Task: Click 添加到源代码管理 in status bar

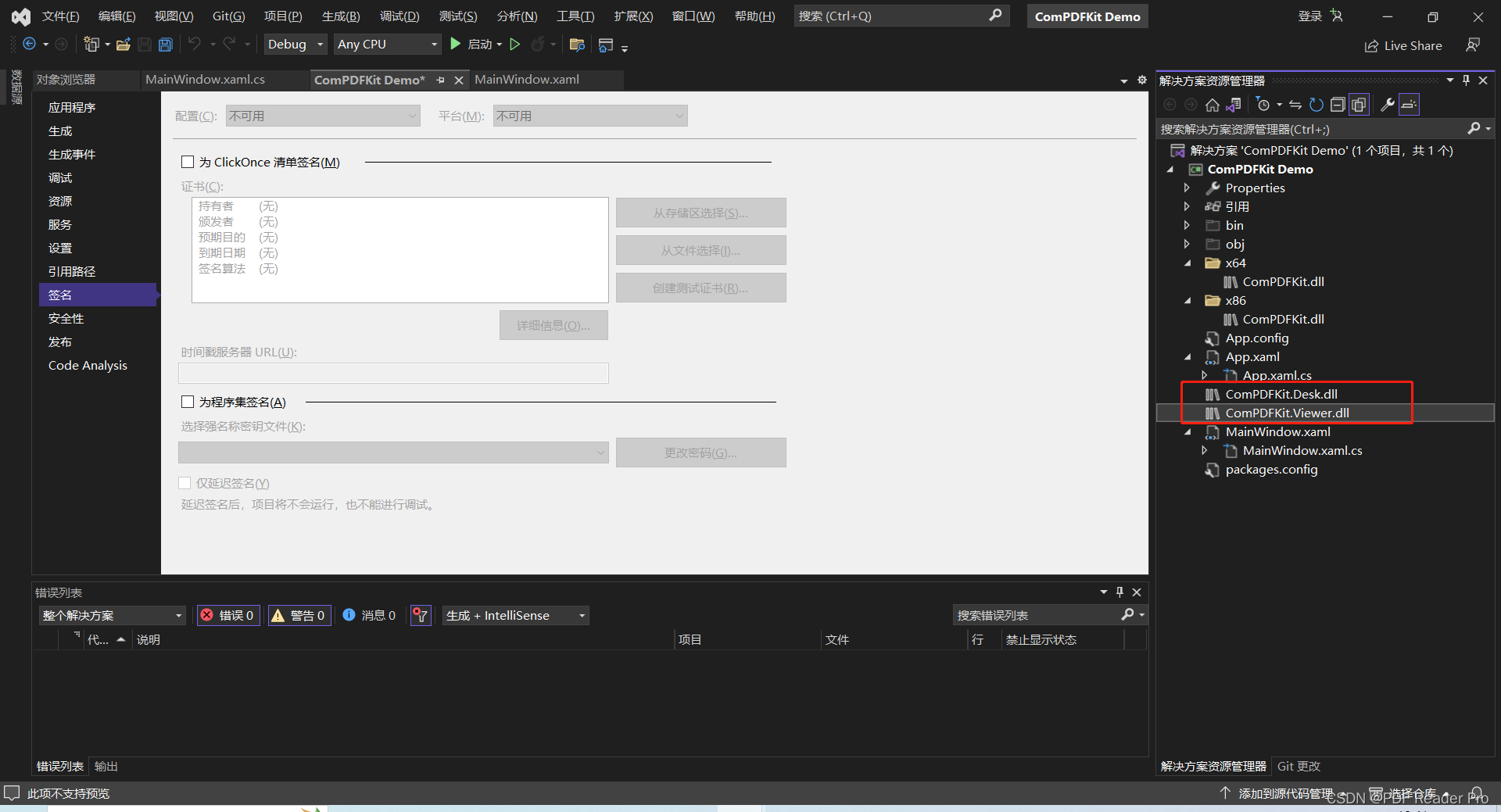Action: [x=1285, y=793]
